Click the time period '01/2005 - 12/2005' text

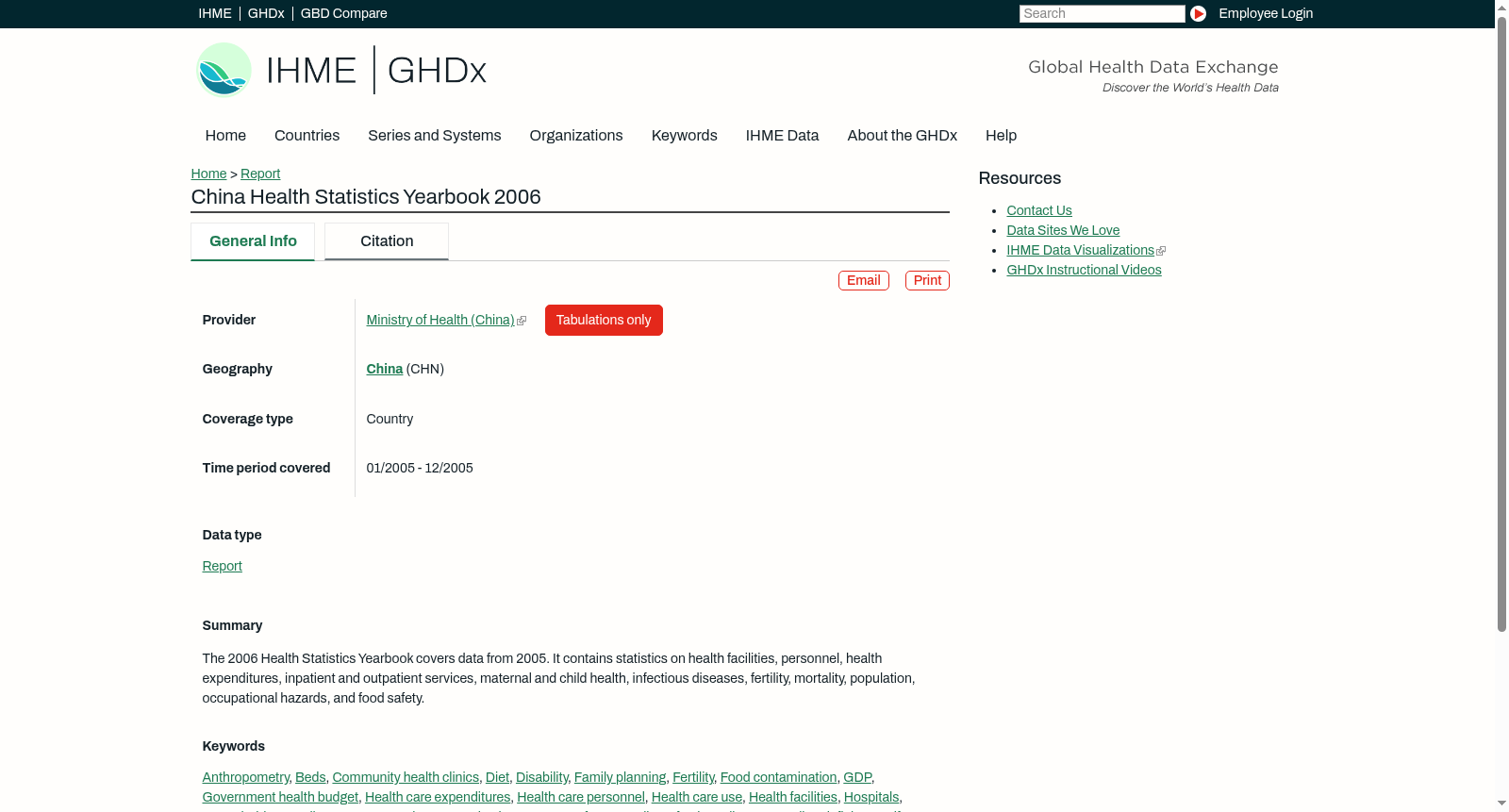[420, 468]
